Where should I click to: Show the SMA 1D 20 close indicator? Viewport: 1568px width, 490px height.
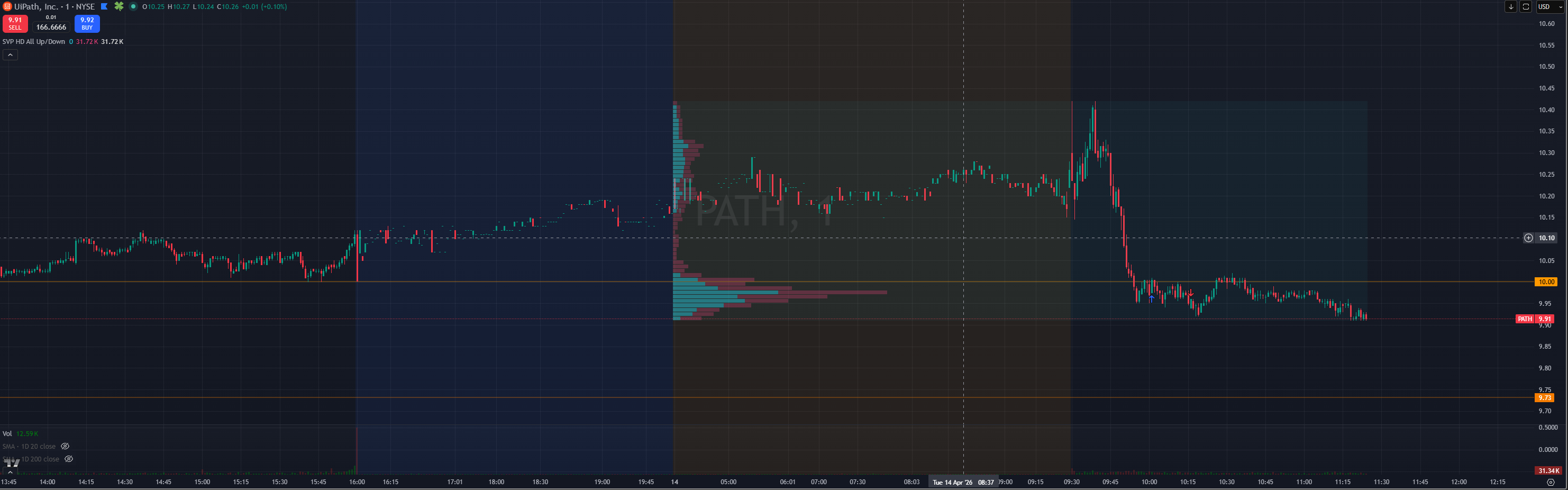pos(65,446)
